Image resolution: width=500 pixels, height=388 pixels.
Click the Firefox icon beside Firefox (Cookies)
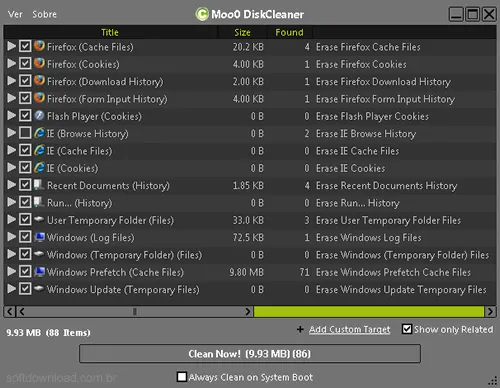click(39, 63)
